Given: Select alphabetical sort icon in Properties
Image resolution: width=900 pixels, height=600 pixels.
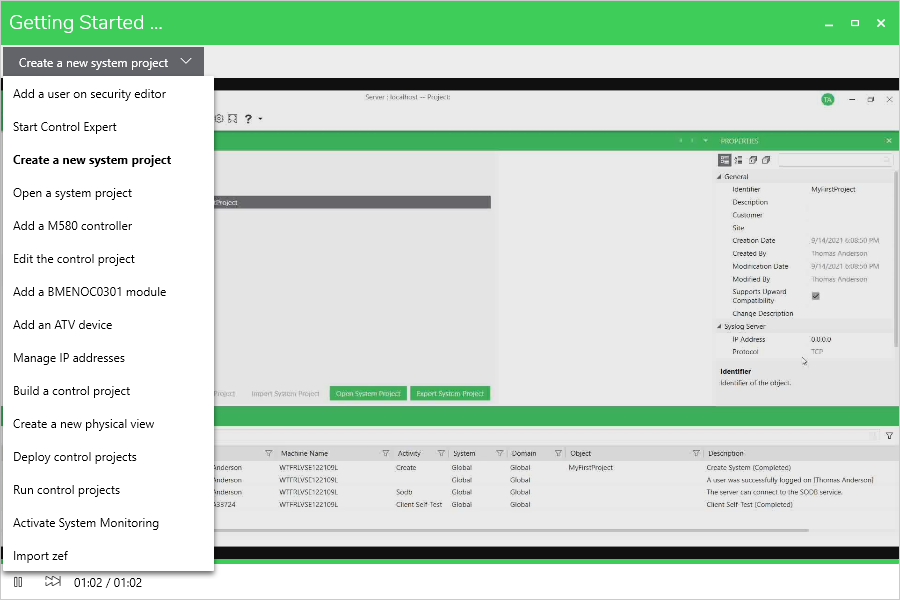Looking at the screenshot, I should click(738, 160).
